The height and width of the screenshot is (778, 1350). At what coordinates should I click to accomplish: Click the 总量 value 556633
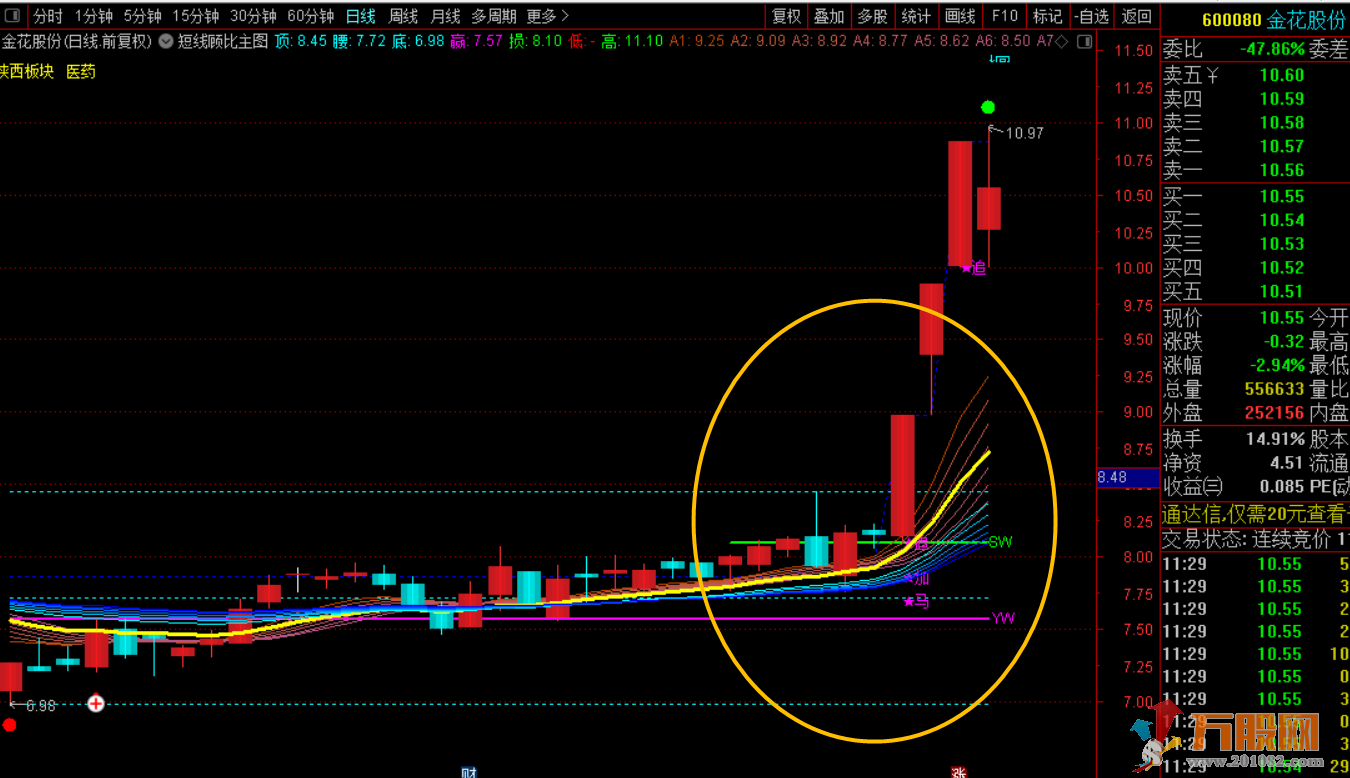(x=1275, y=389)
